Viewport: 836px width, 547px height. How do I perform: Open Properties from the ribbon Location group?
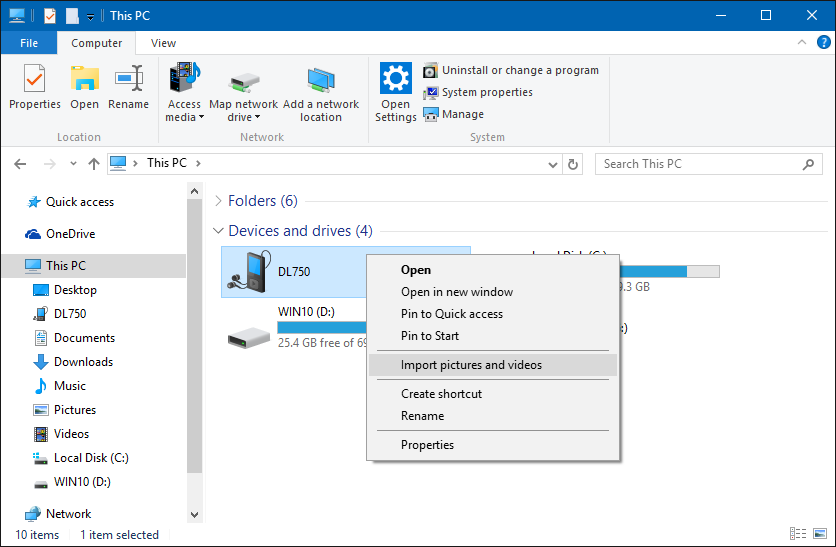[35, 86]
